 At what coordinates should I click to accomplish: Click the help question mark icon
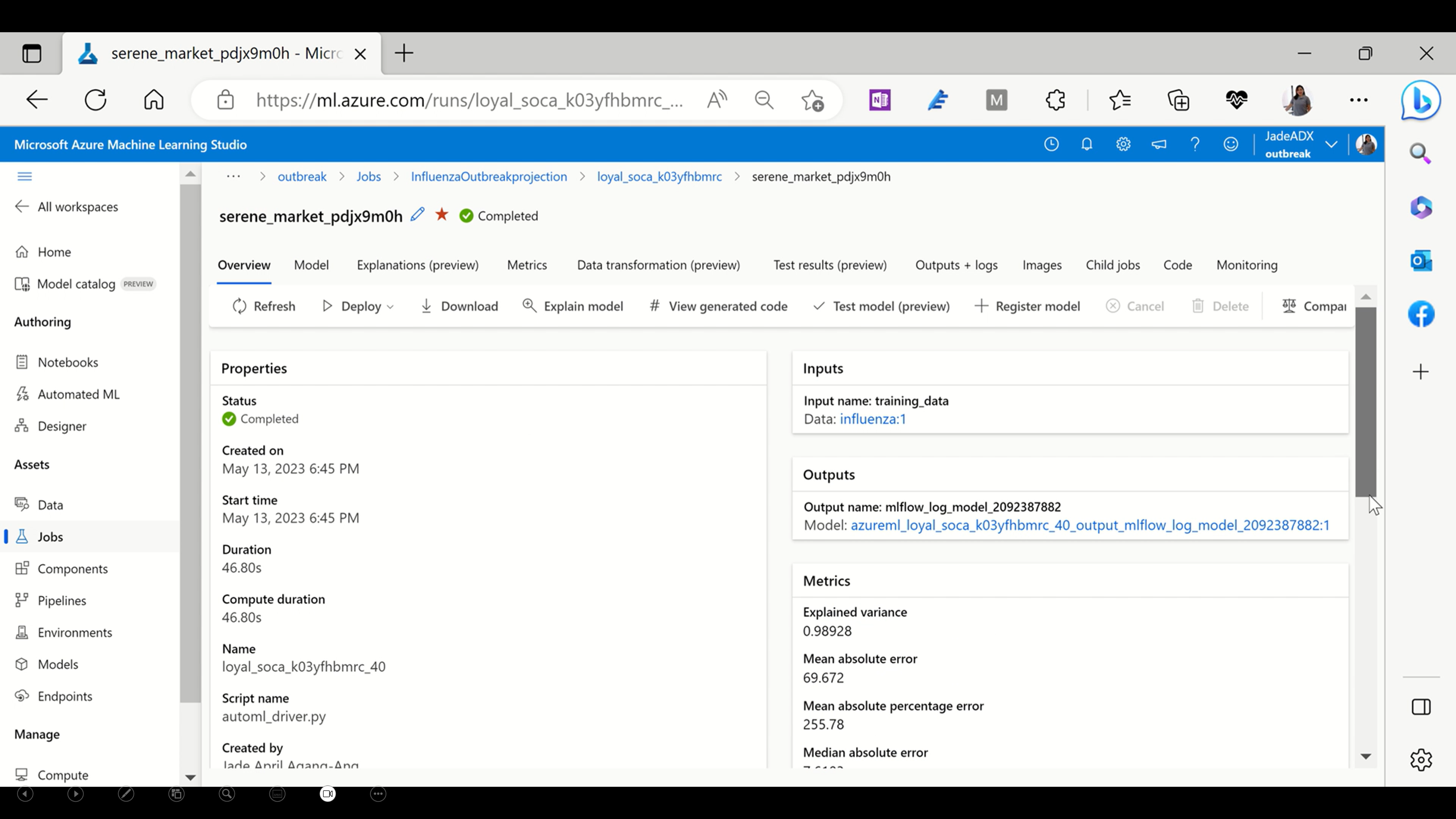click(x=1194, y=145)
